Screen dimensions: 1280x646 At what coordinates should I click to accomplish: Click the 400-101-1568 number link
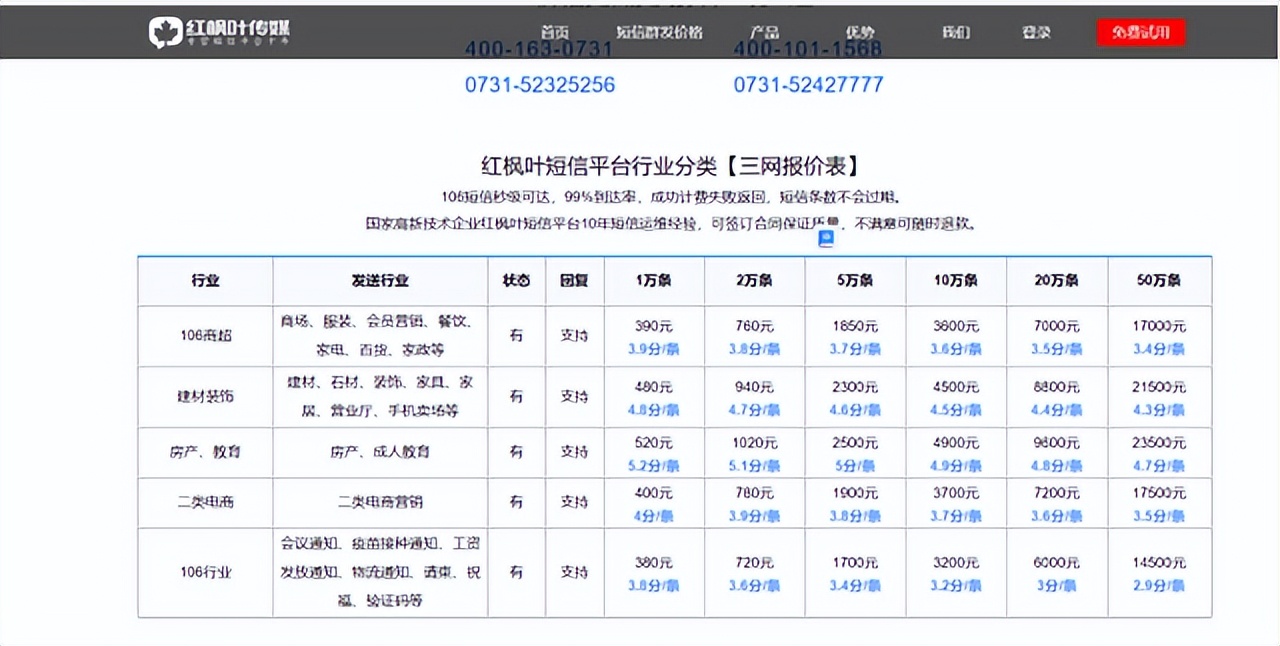click(806, 48)
